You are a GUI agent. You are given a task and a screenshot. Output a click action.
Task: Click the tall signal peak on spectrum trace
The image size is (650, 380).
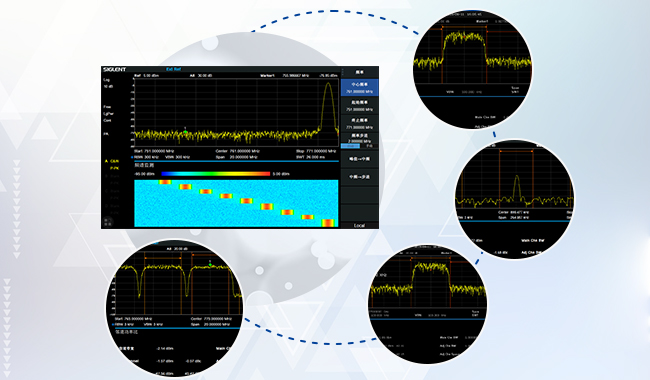(x=328, y=85)
